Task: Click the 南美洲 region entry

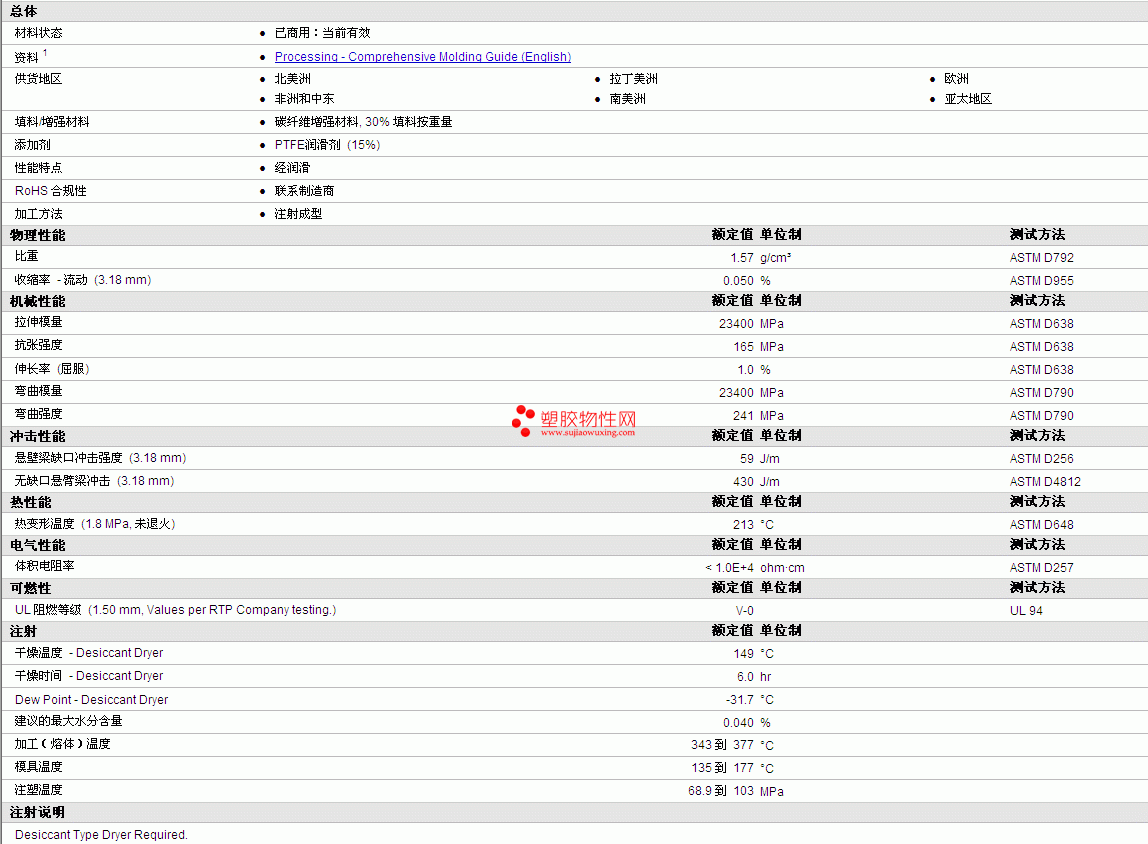Action: click(627, 98)
